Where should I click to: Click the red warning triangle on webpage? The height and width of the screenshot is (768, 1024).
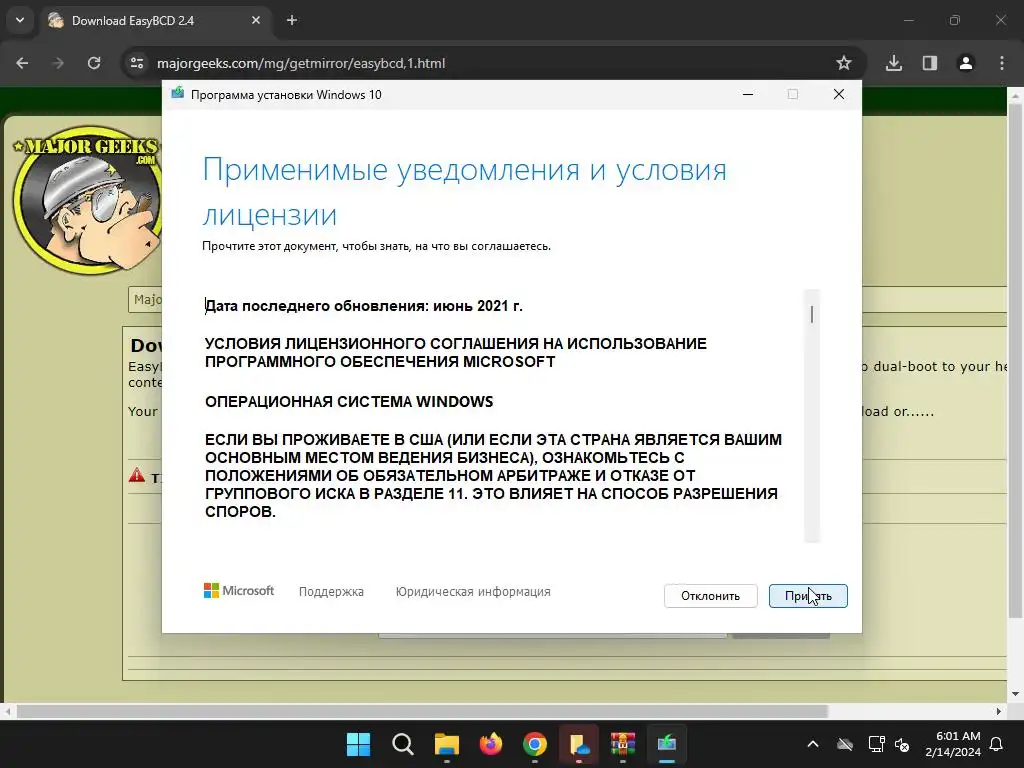click(137, 475)
